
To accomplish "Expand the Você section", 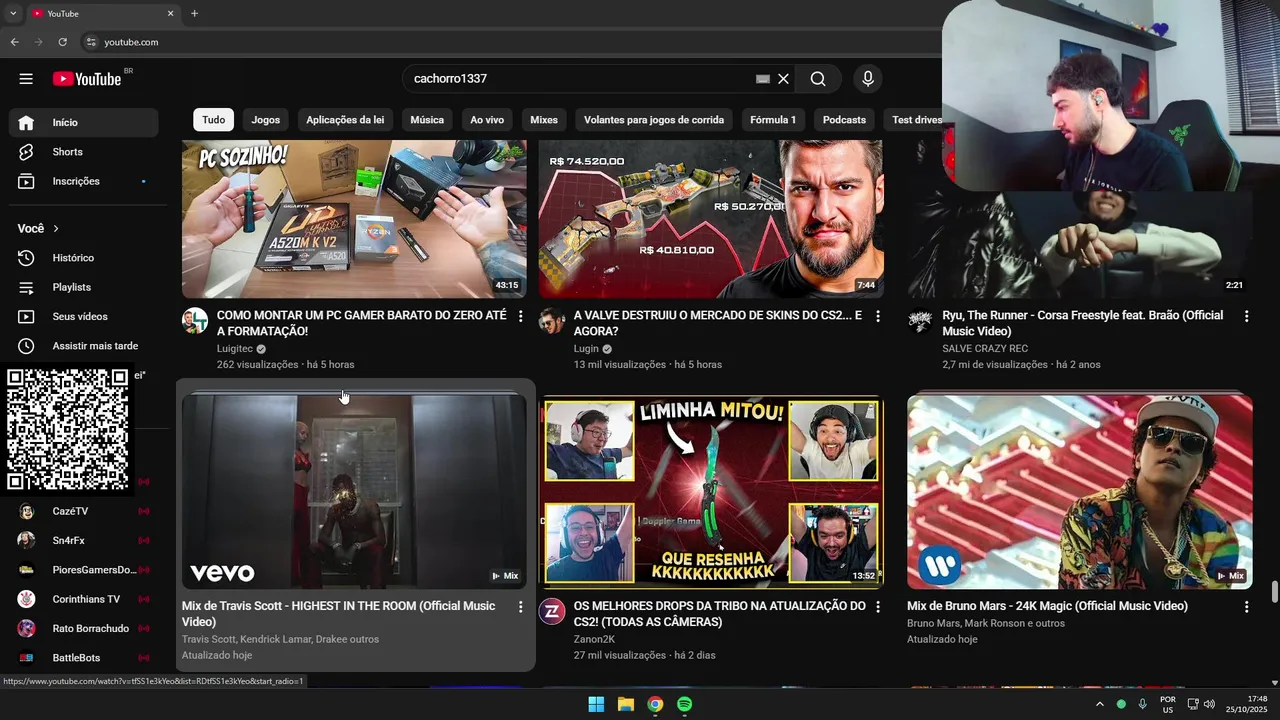I will click(x=38, y=228).
